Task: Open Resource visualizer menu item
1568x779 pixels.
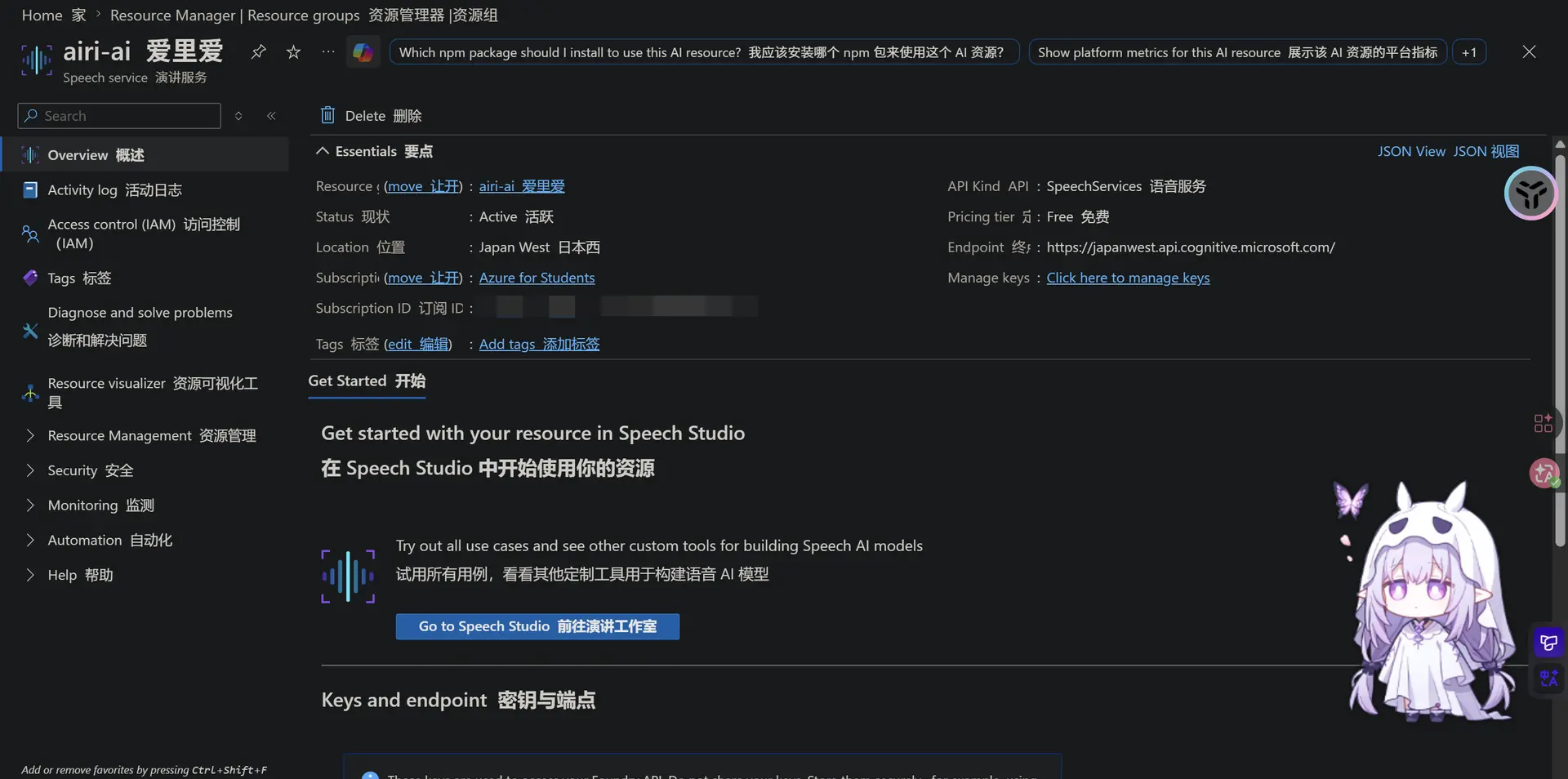Action: coord(145,393)
